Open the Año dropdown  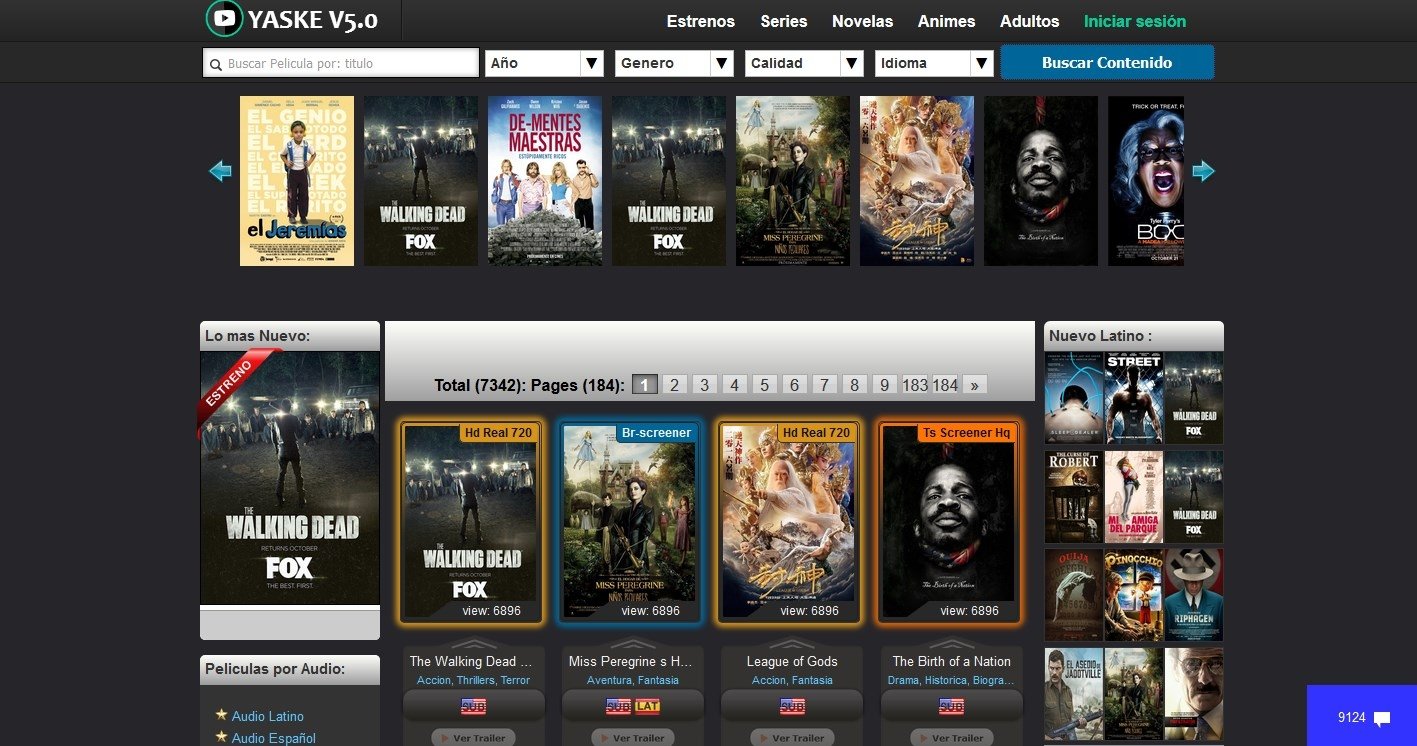[545, 63]
